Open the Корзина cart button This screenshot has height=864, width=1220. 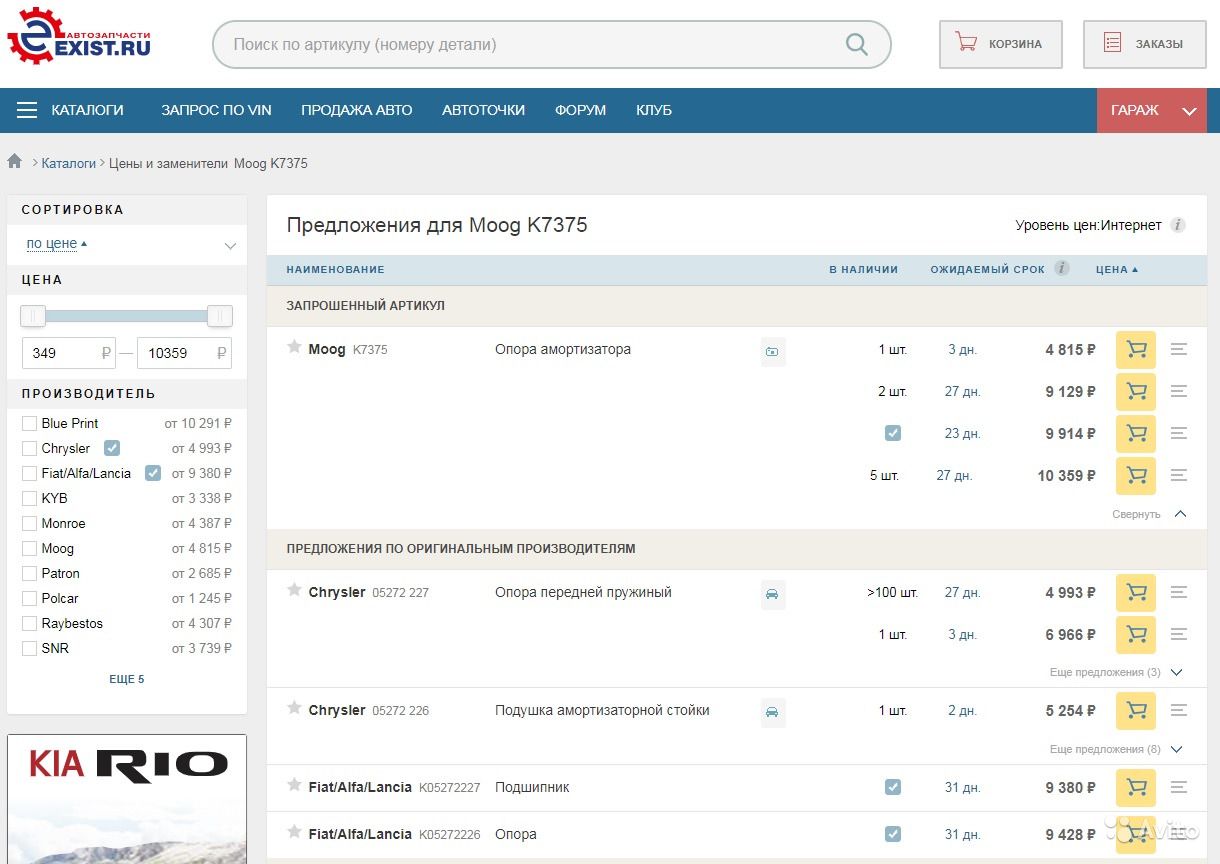pyautogui.click(x=1001, y=44)
